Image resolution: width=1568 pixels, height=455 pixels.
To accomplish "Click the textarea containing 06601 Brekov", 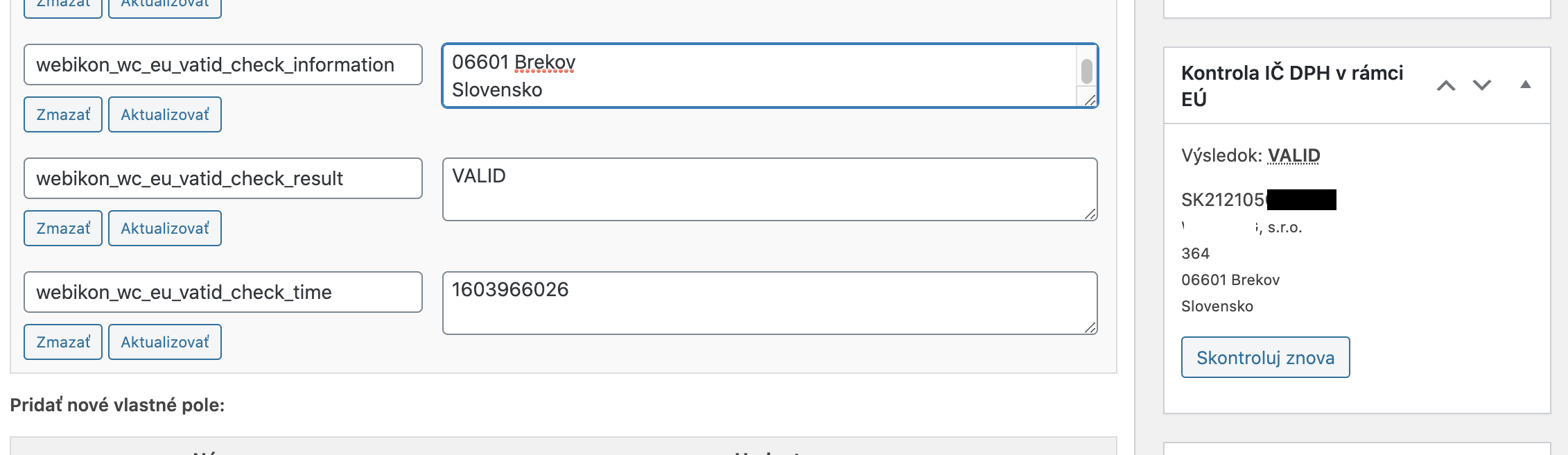I will point(759,76).
